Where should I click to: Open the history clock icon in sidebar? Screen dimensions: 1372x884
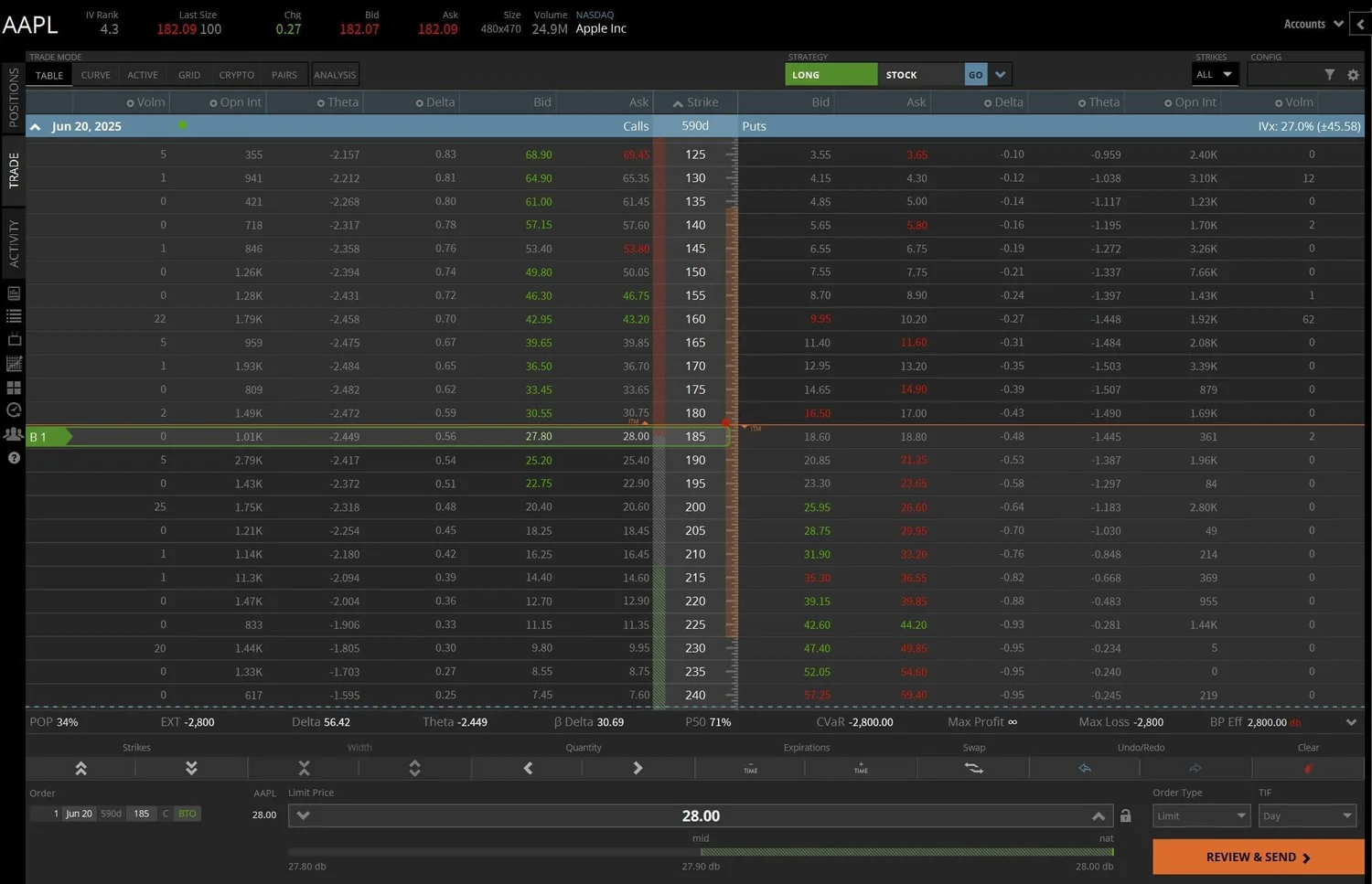(x=14, y=410)
